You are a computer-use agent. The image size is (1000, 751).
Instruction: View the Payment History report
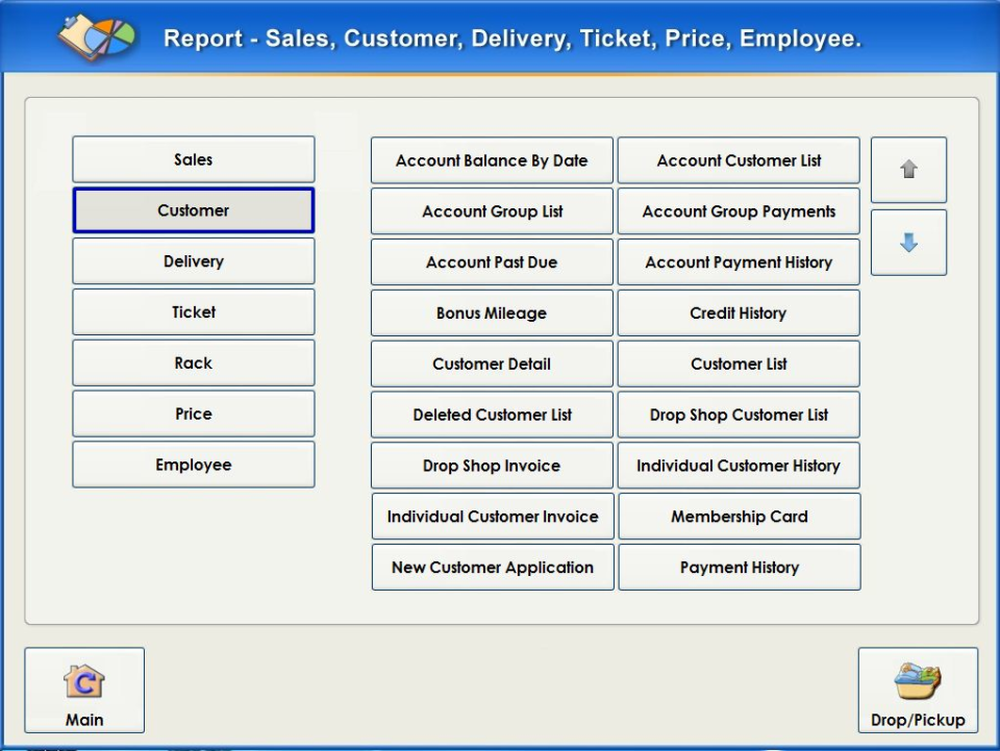pyautogui.click(x=739, y=567)
